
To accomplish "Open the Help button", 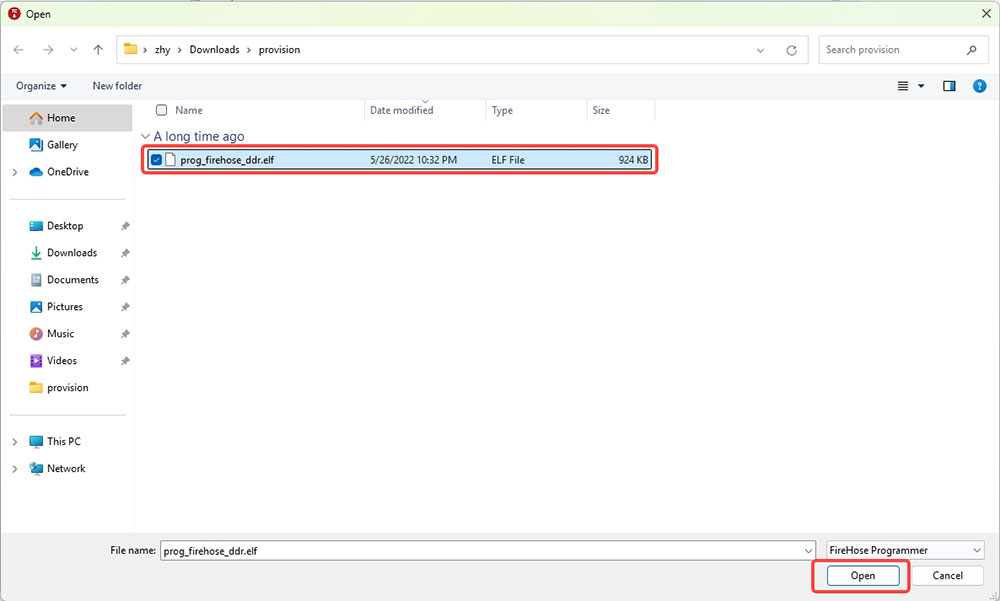I will click(x=980, y=86).
